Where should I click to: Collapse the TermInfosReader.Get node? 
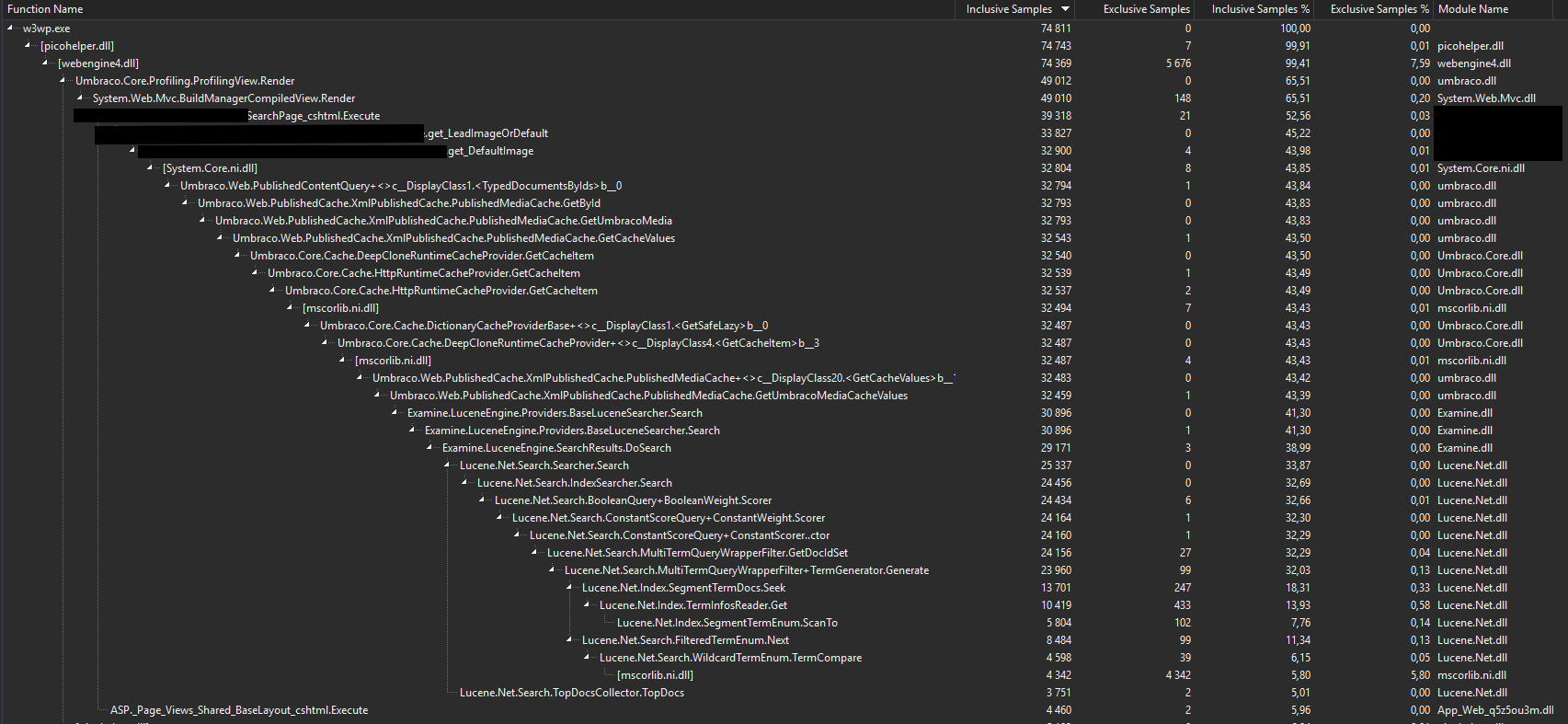point(588,605)
